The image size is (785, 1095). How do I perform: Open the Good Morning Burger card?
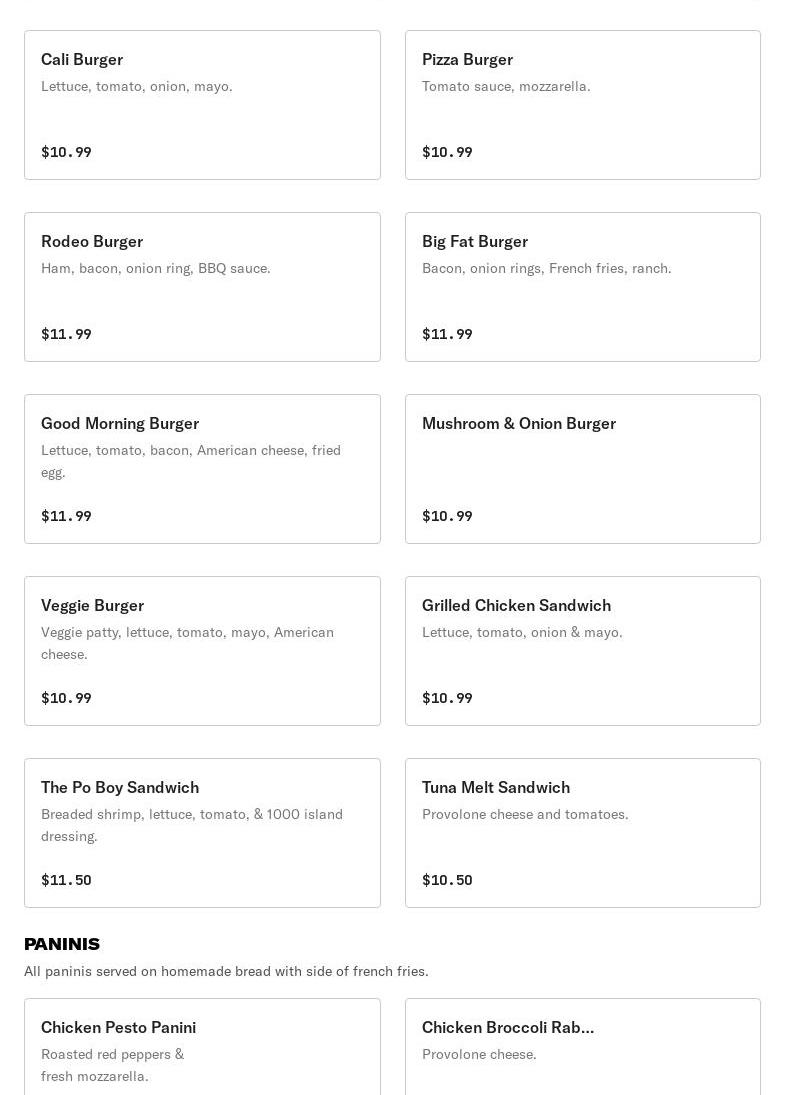click(x=202, y=469)
